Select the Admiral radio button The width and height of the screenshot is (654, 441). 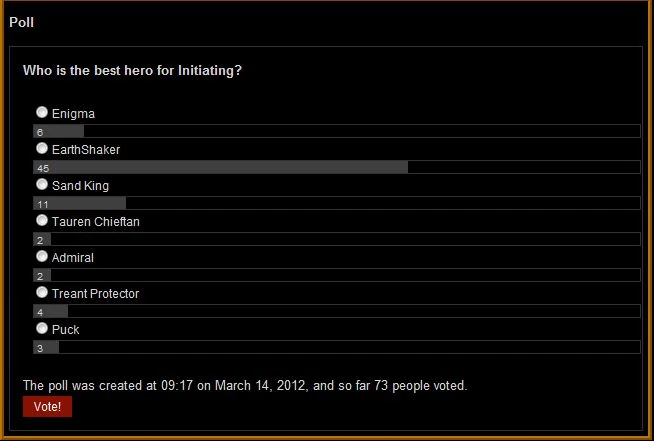point(42,256)
